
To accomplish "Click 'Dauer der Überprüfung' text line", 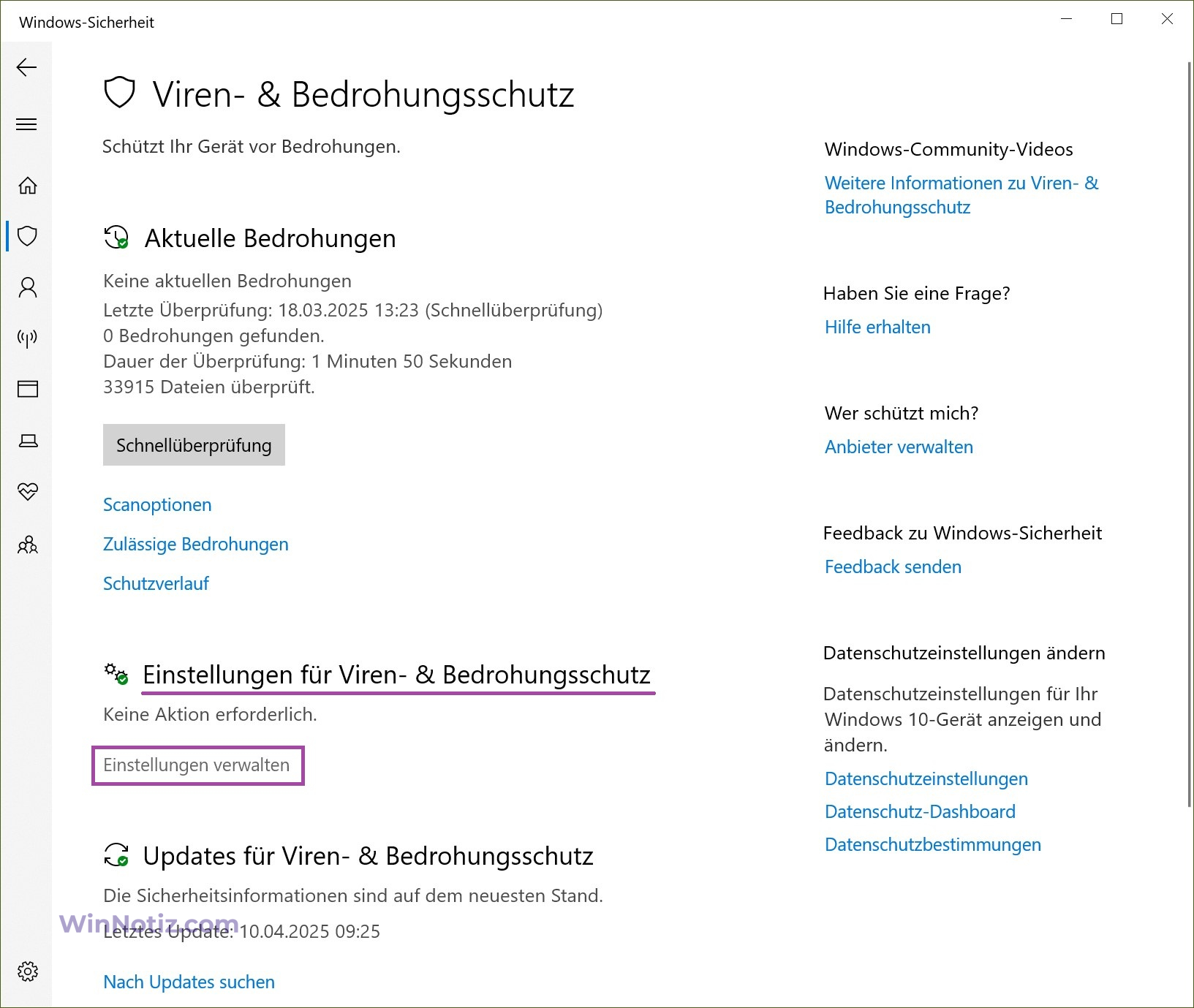I will tap(307, 362).
